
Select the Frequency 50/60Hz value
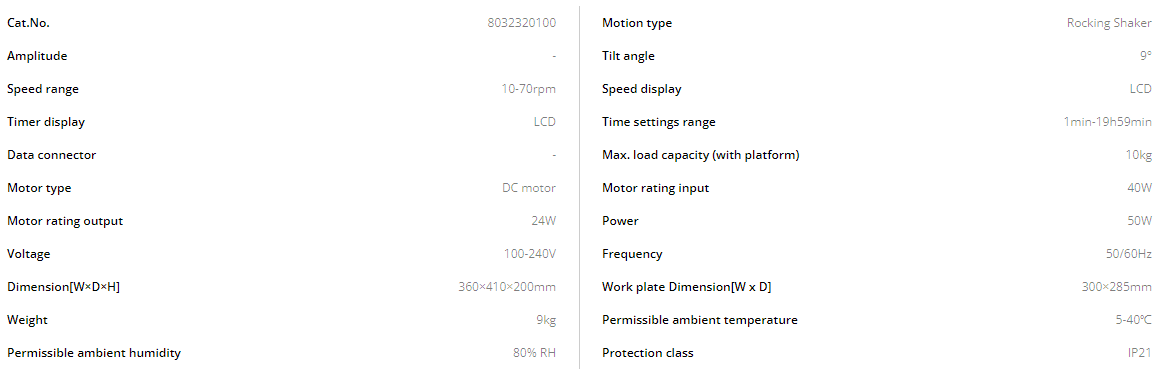[1129, 254]
